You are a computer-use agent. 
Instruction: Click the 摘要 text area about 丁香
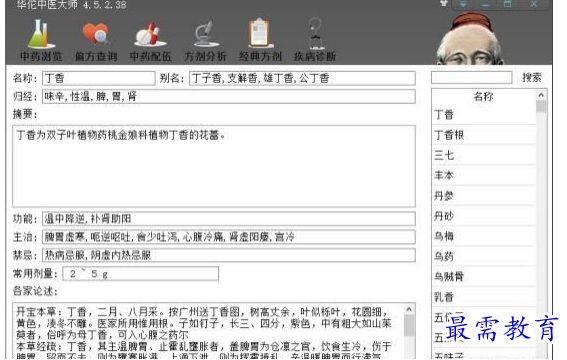214,166
